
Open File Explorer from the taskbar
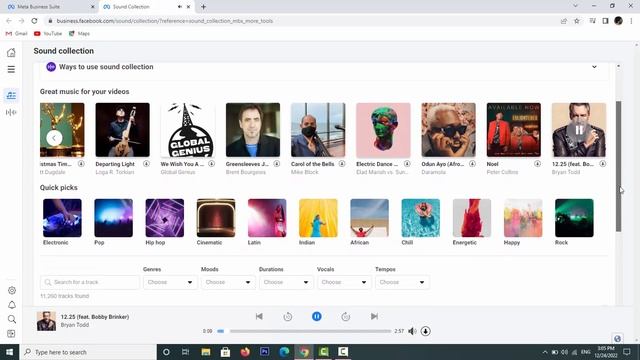tap(206, 352)
